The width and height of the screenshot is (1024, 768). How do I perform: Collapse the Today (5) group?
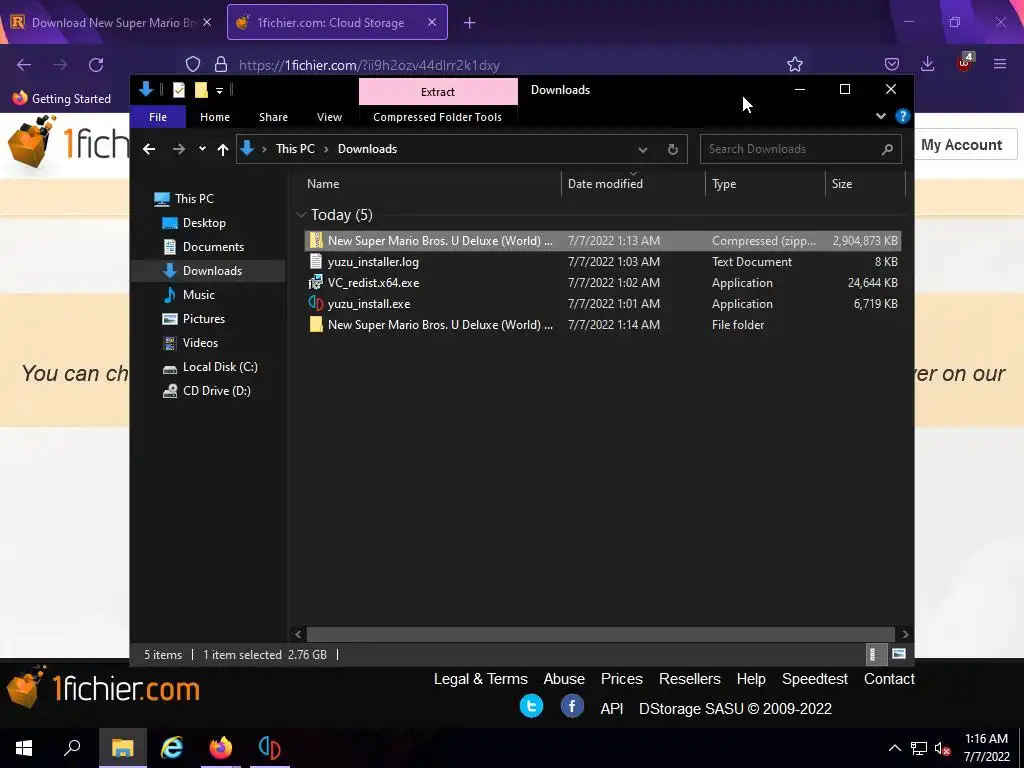pyautogui.click(x=301, y=215)
